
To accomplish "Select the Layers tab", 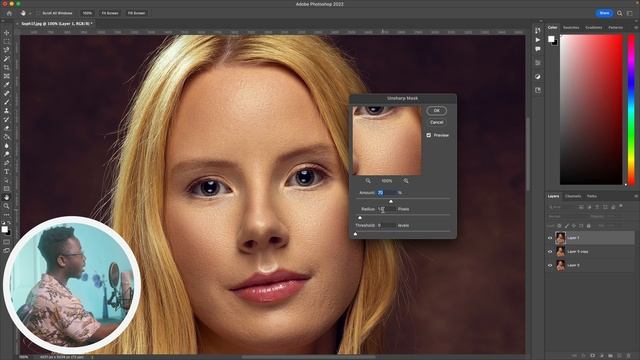I will pos(553,196).
